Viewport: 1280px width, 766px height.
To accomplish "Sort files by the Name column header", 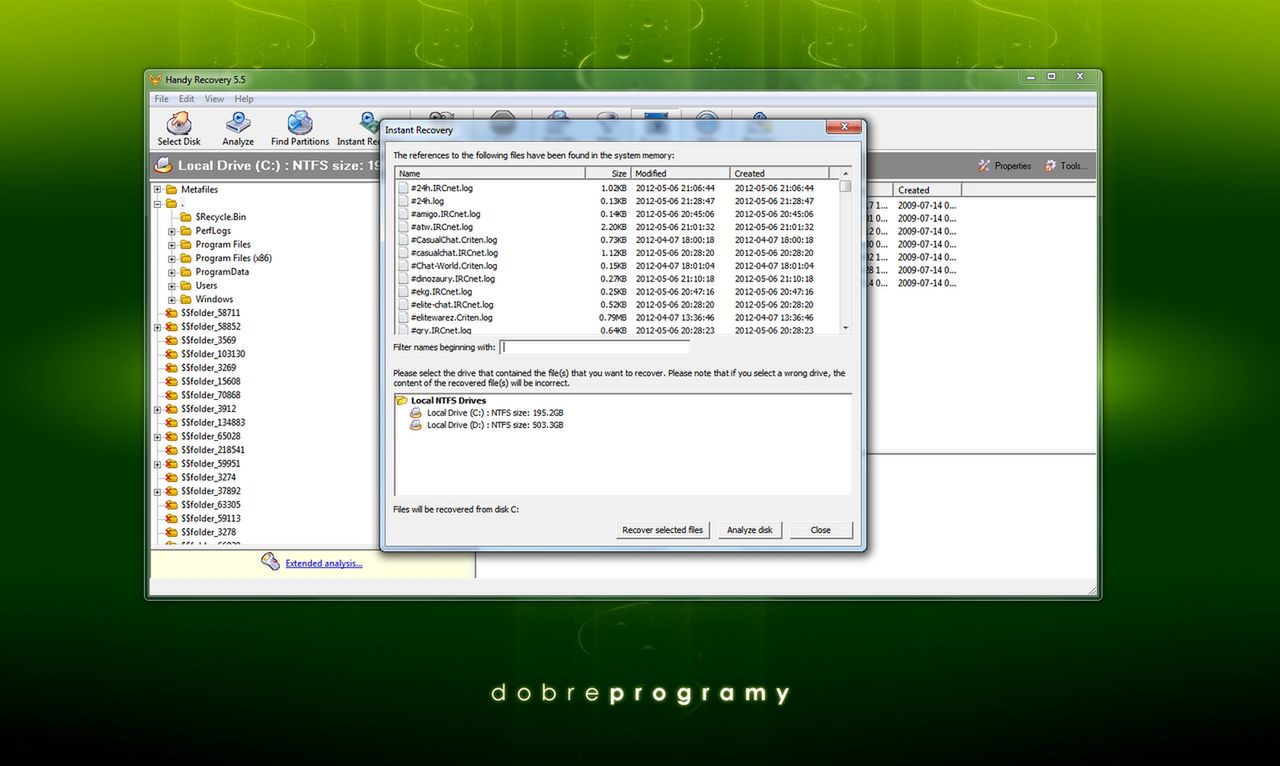I will click(x=490, y=173).
